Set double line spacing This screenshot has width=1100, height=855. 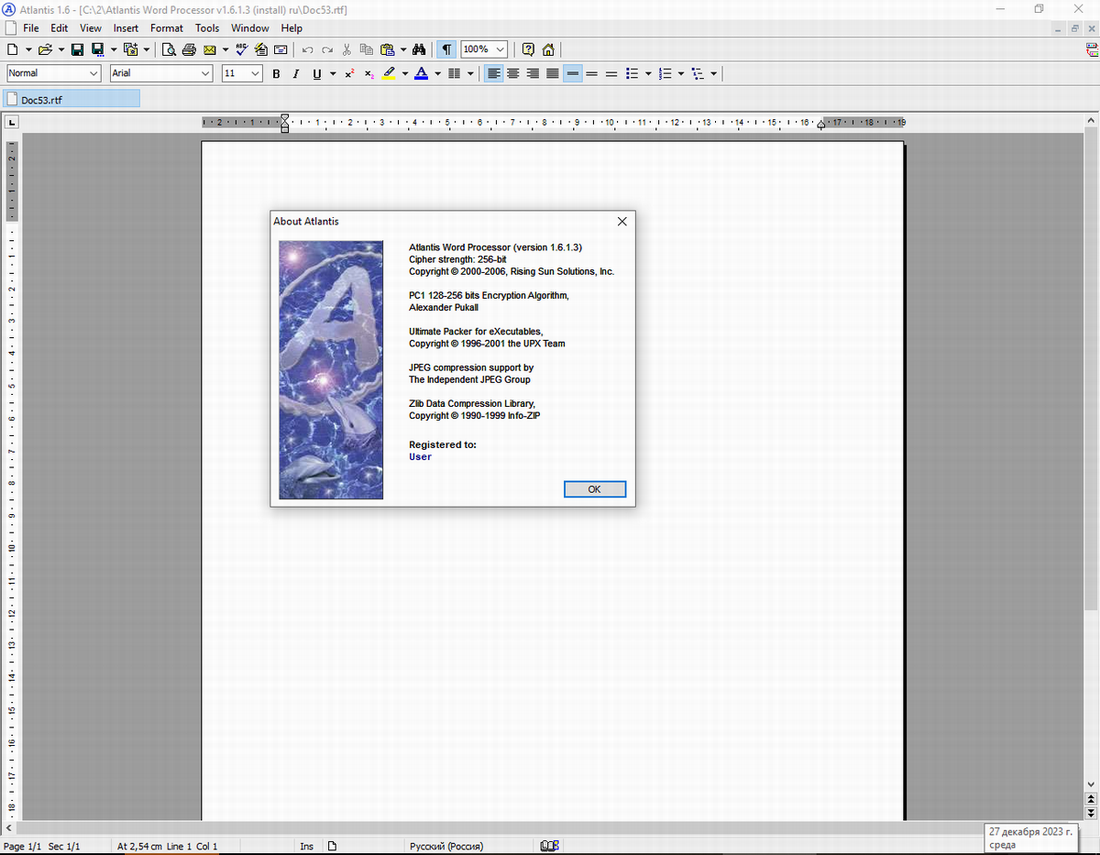612,74
